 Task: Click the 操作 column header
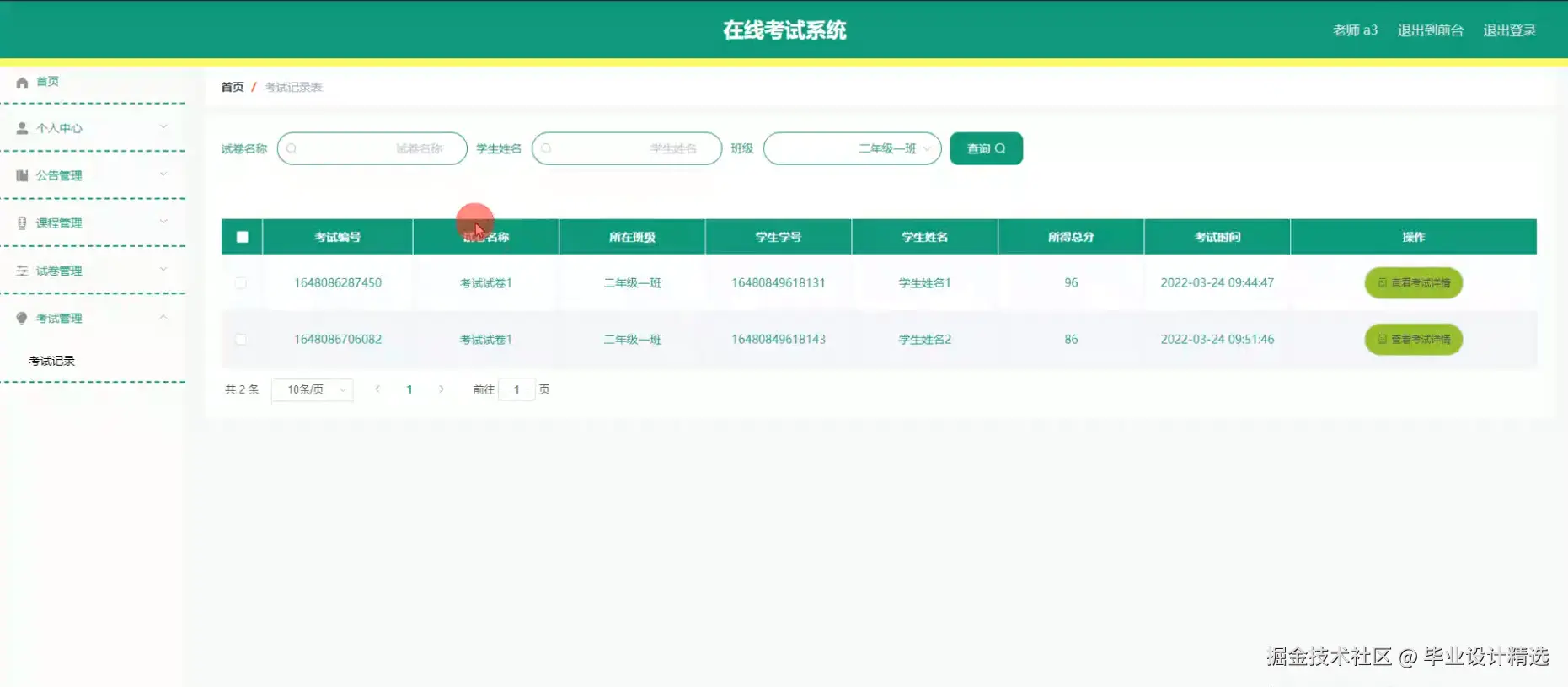click(x=1414, y=237)
